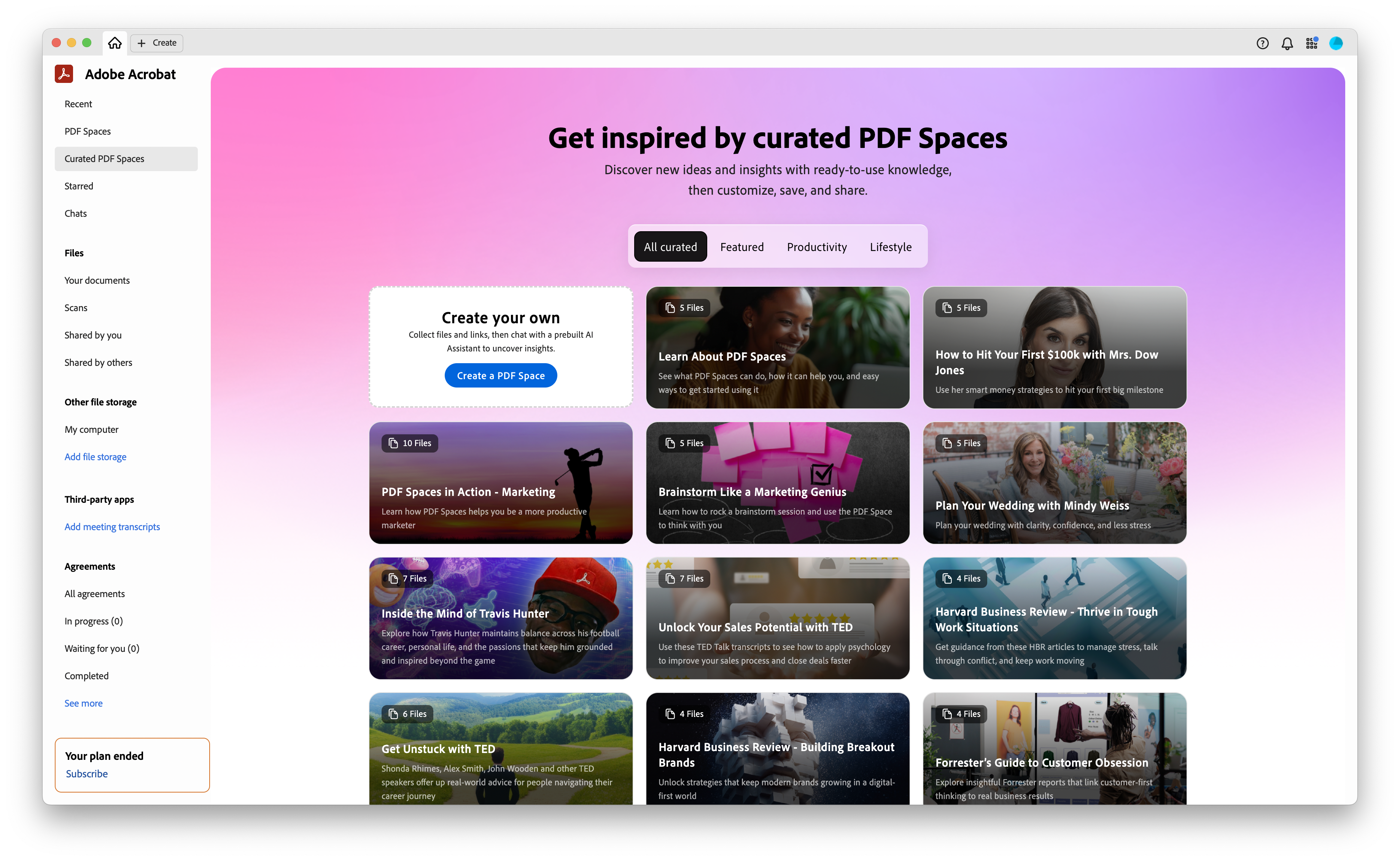The image size is (1400, 861).
Task: Open the user profile avatar
Action: point(1336,43)
